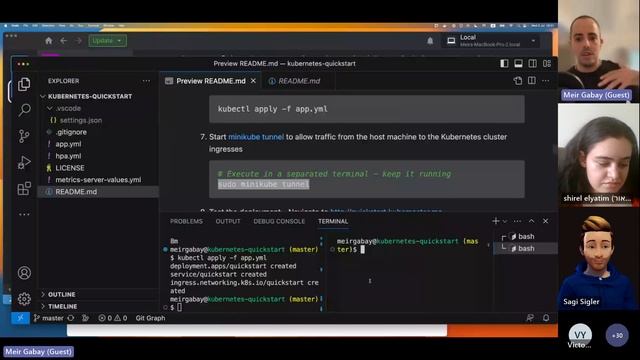Go forward arrow in background window

[x=78, y=40]
